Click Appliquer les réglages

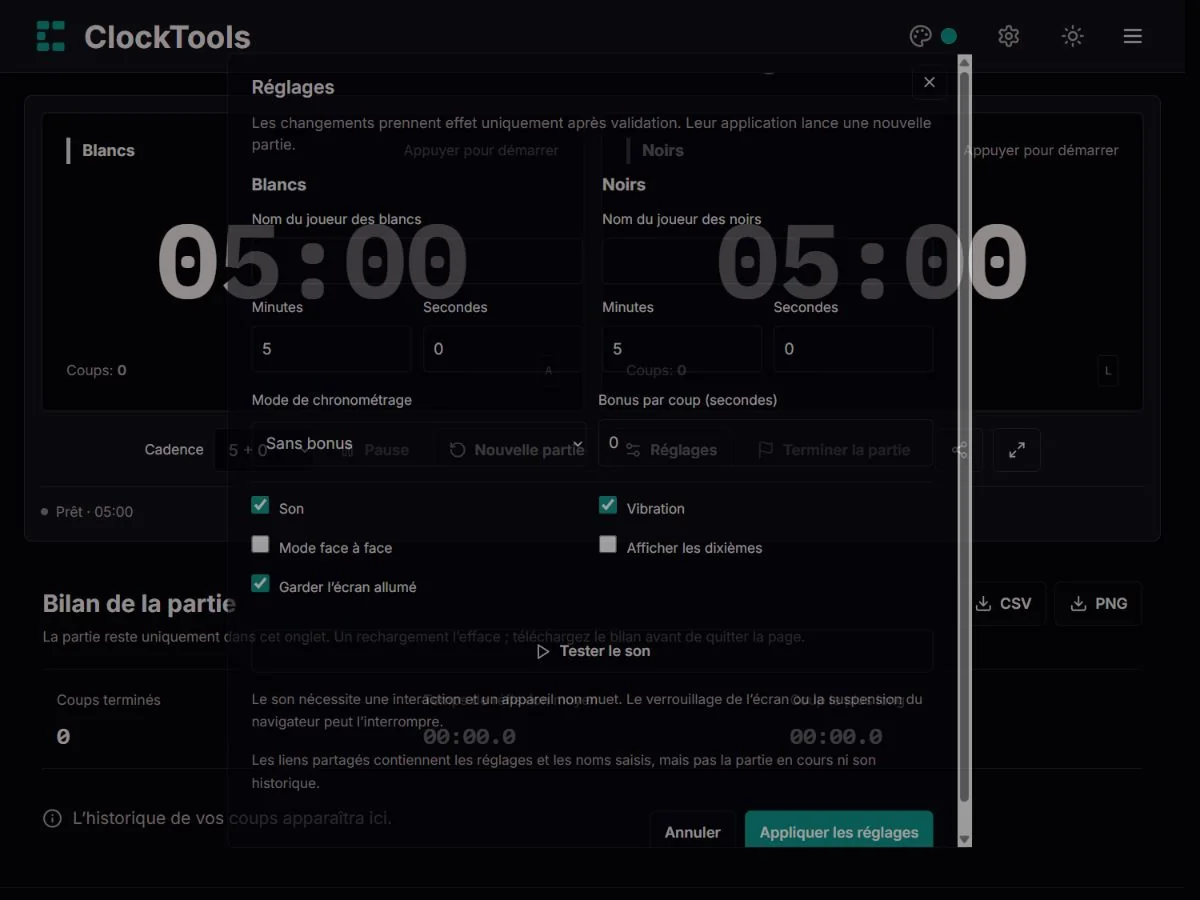pos(839,832)
